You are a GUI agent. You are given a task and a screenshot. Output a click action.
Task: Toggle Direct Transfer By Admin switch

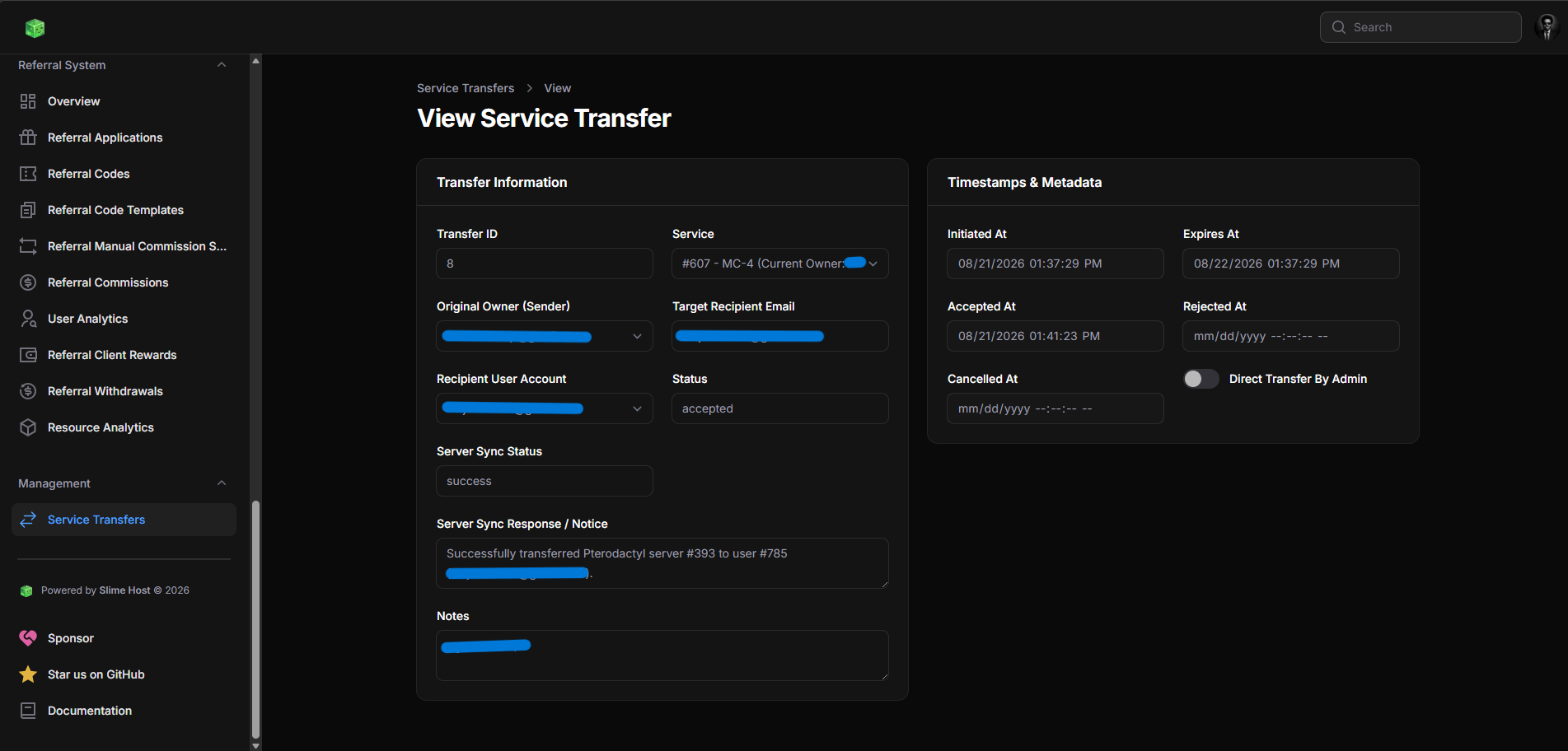click(1201, 379)
